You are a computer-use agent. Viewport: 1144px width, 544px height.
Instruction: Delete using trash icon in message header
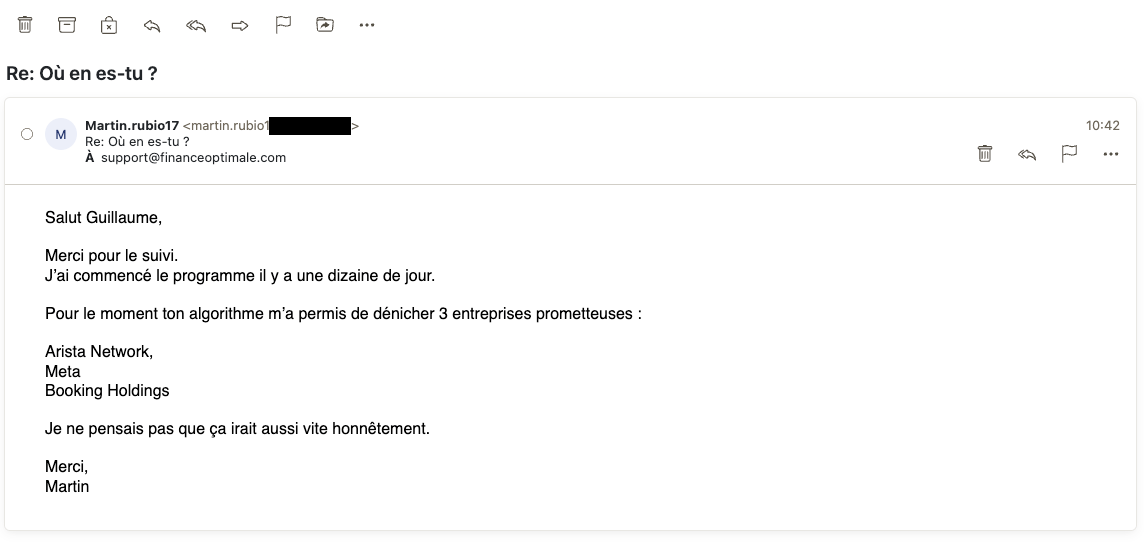[x=984, y=154]
